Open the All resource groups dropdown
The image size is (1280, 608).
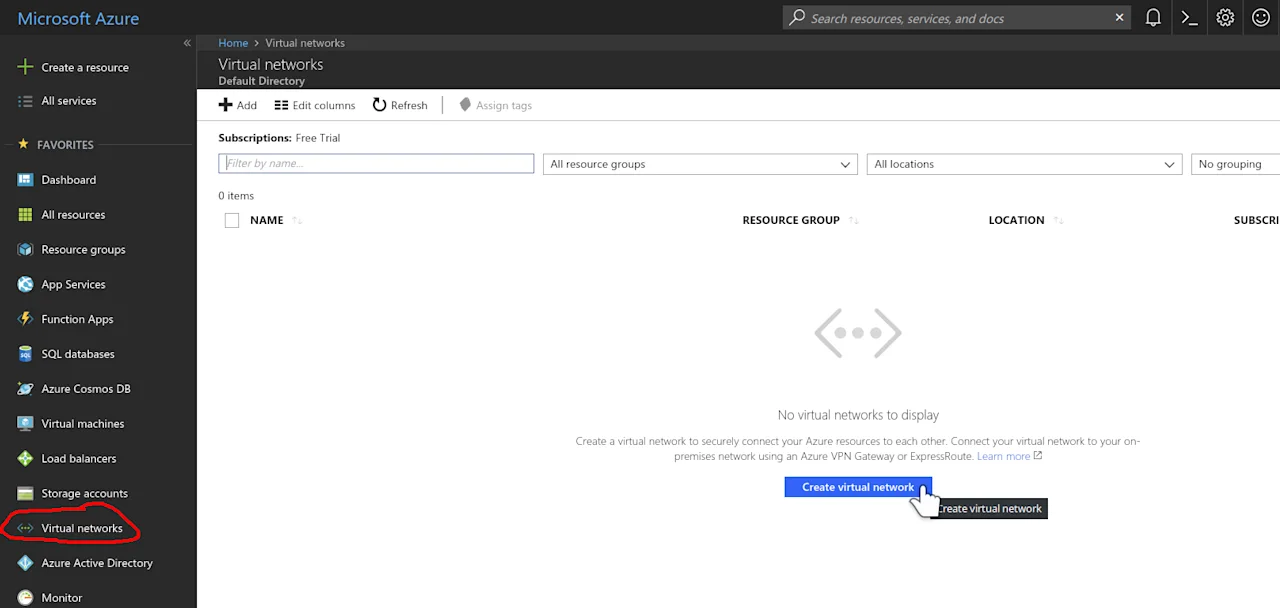[700, 164]
